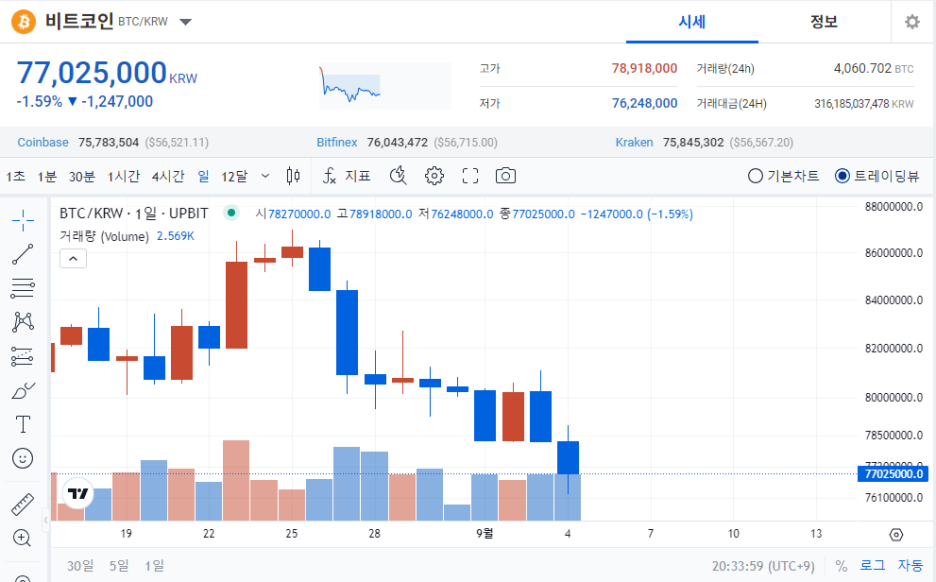
Task: Toggle 자동 auto scale
Action: (910, 565)
